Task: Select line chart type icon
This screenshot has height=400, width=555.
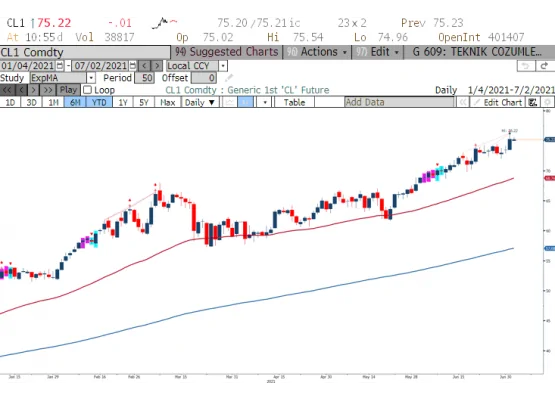Action: coord(229,102)
